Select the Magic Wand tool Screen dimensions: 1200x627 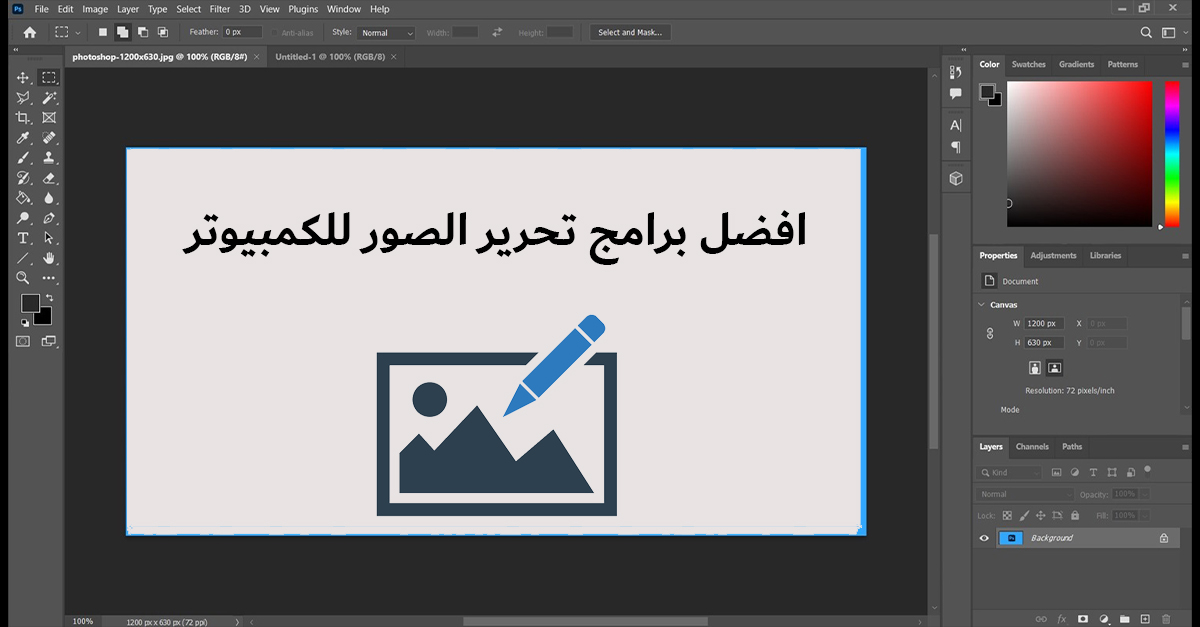(49, 98)
